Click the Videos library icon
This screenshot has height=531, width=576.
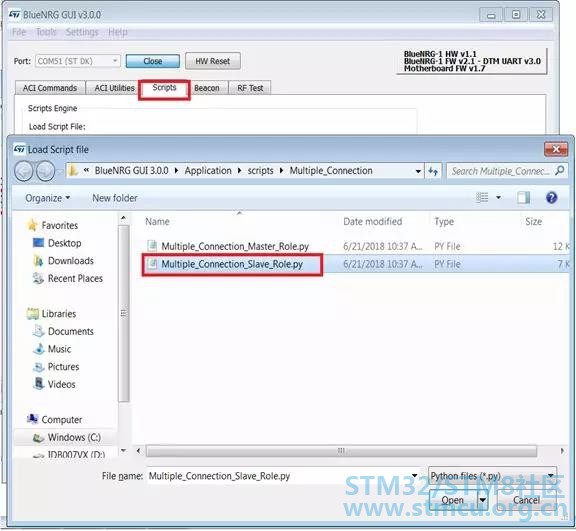point(38,384)
